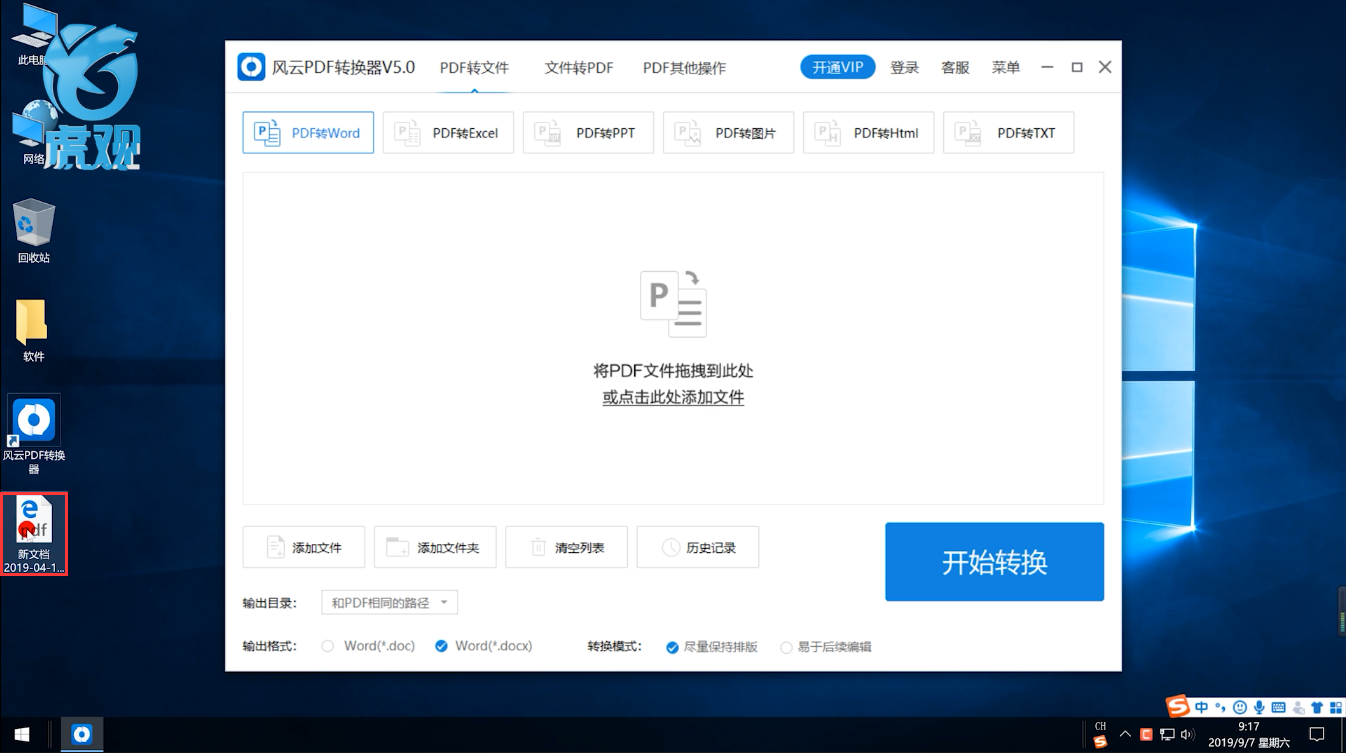Choose 易于后续编辑 conversion mode

(x=826, y=647)
